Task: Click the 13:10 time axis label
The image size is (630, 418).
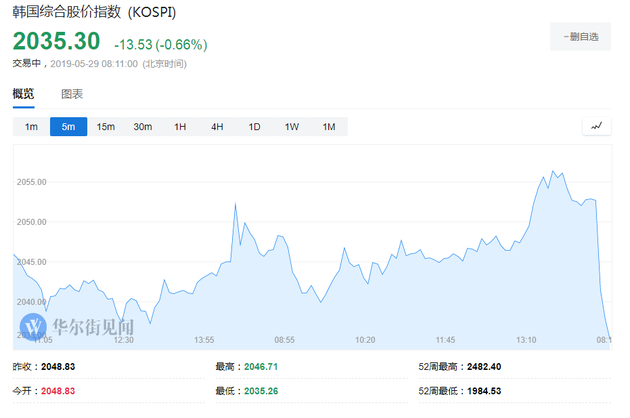Action: click(x=526, y=340)
